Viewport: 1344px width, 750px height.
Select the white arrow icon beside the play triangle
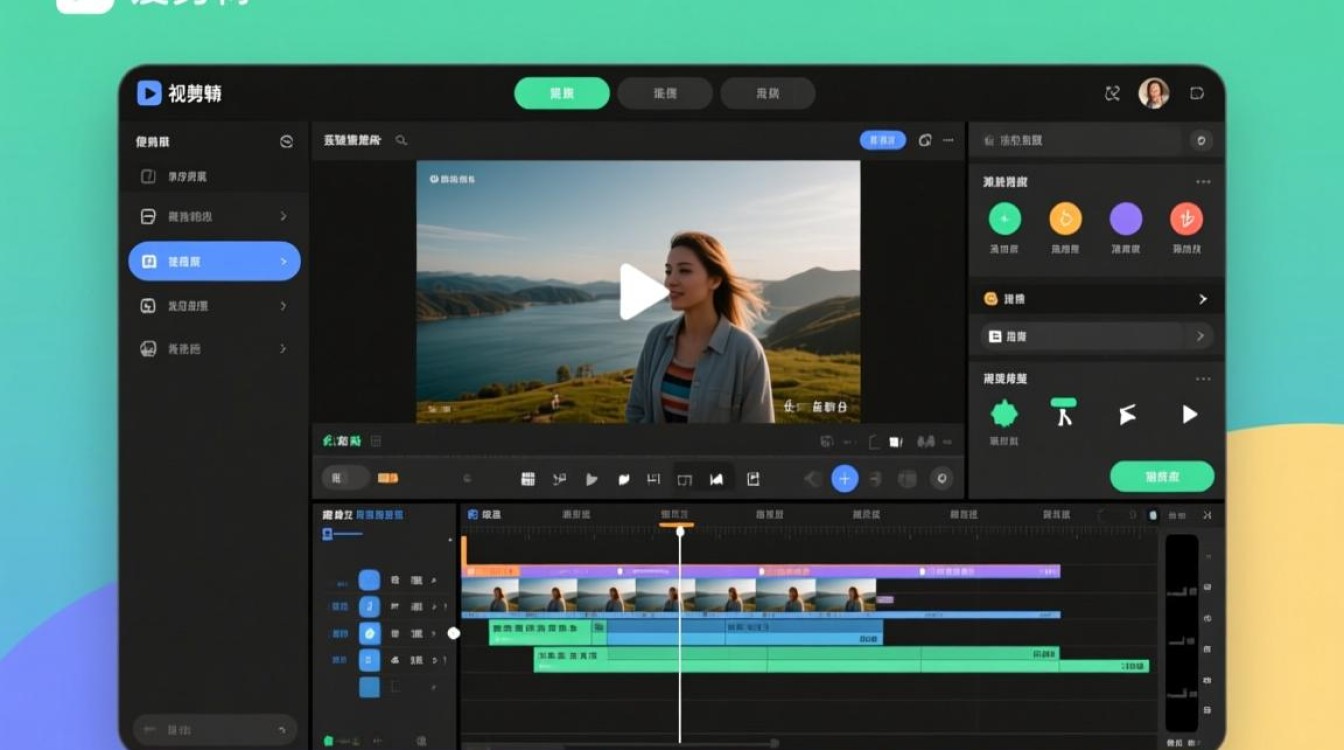(1127, 414)
